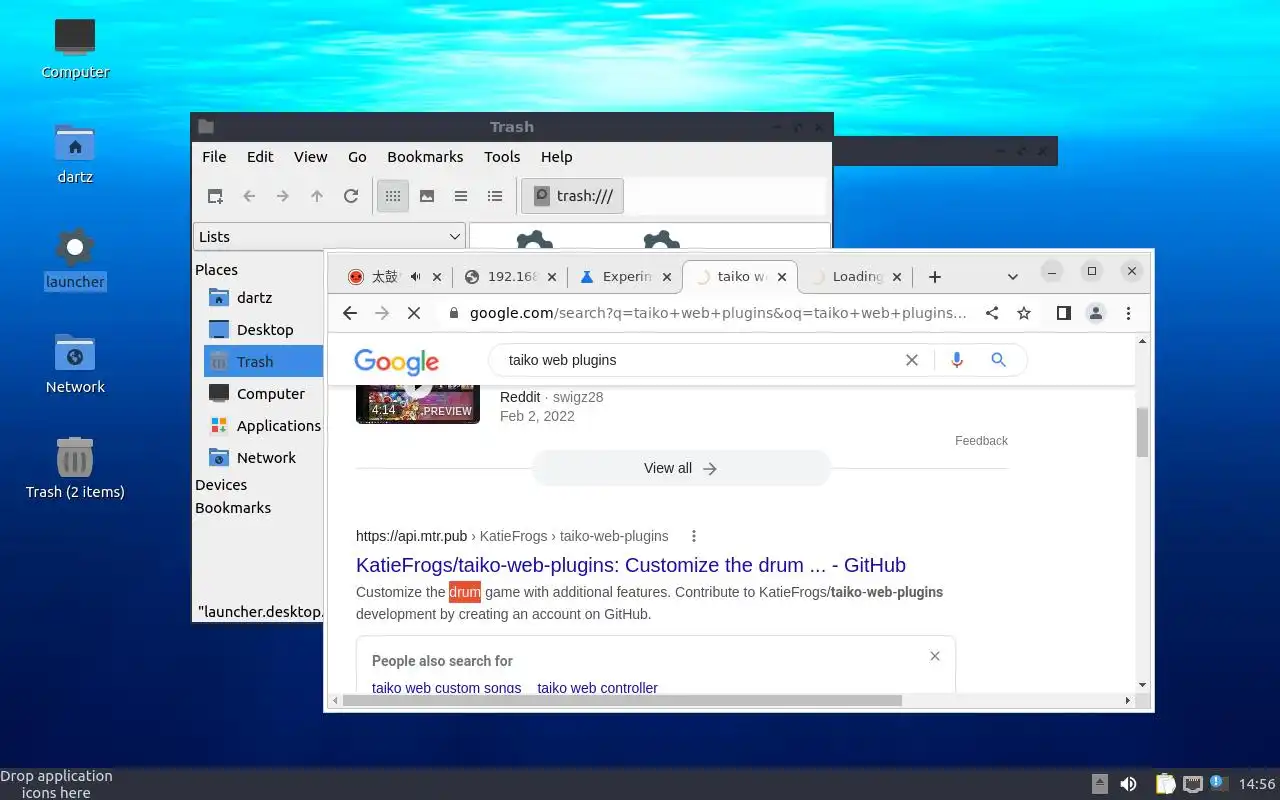Click the browser forward arrow

pyautogui.click(x=381, y=313)
